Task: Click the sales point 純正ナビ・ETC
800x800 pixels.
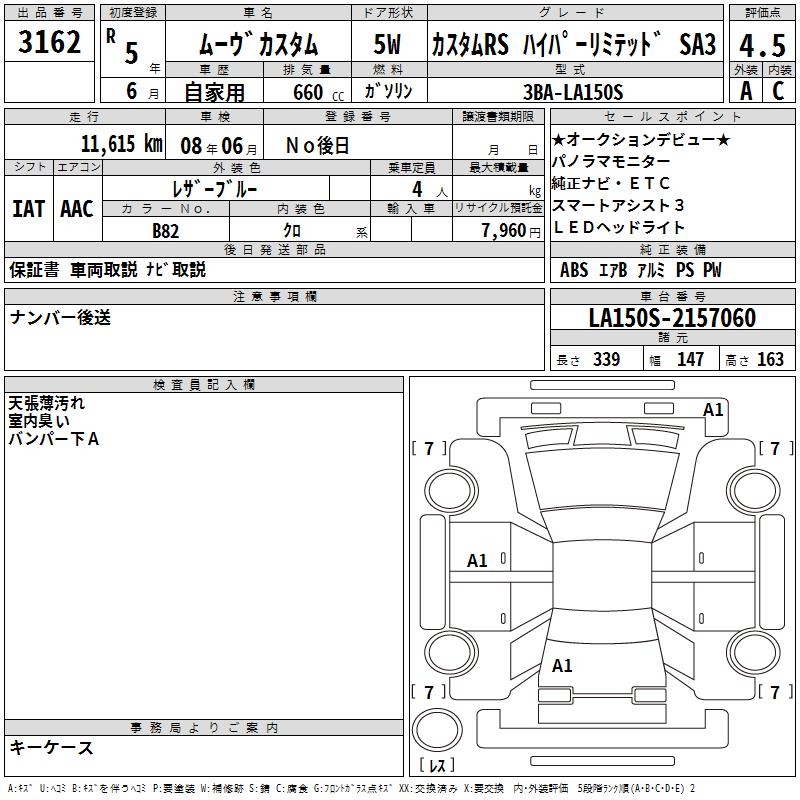Action: coord(611,183)
